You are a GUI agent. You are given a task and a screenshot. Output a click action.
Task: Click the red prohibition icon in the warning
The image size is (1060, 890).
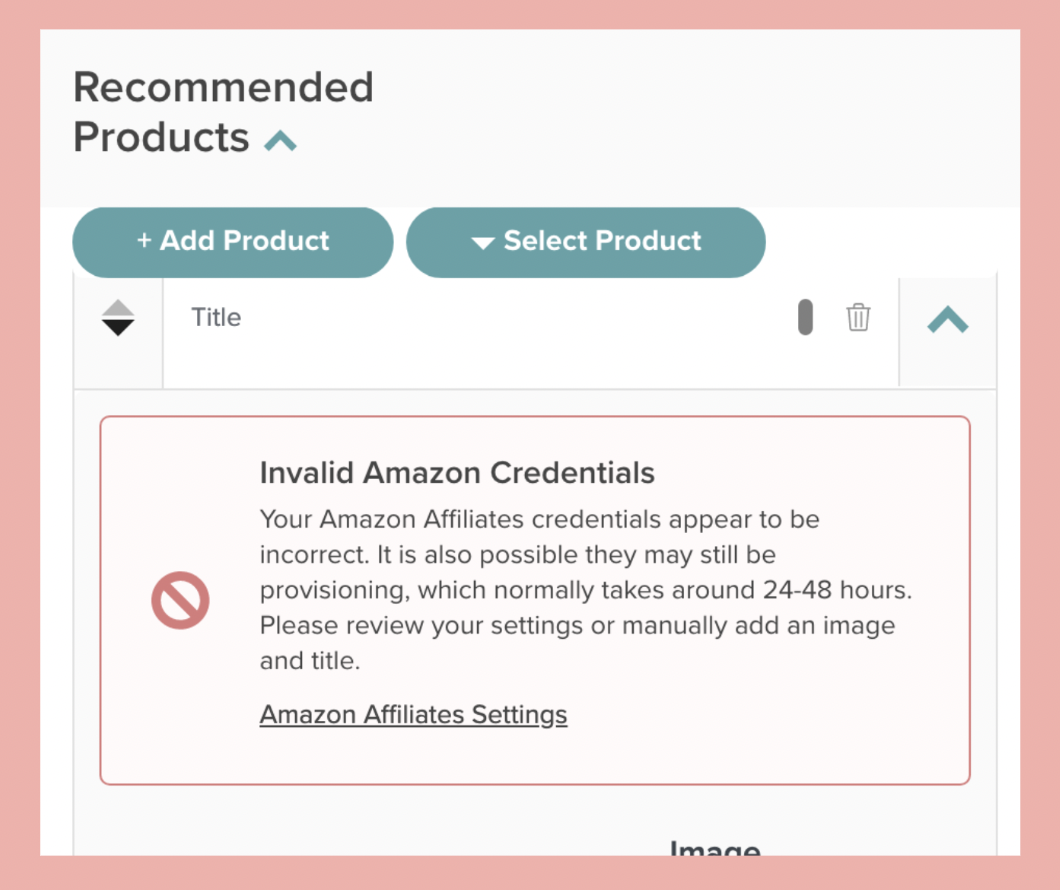(x=180, y=599)
